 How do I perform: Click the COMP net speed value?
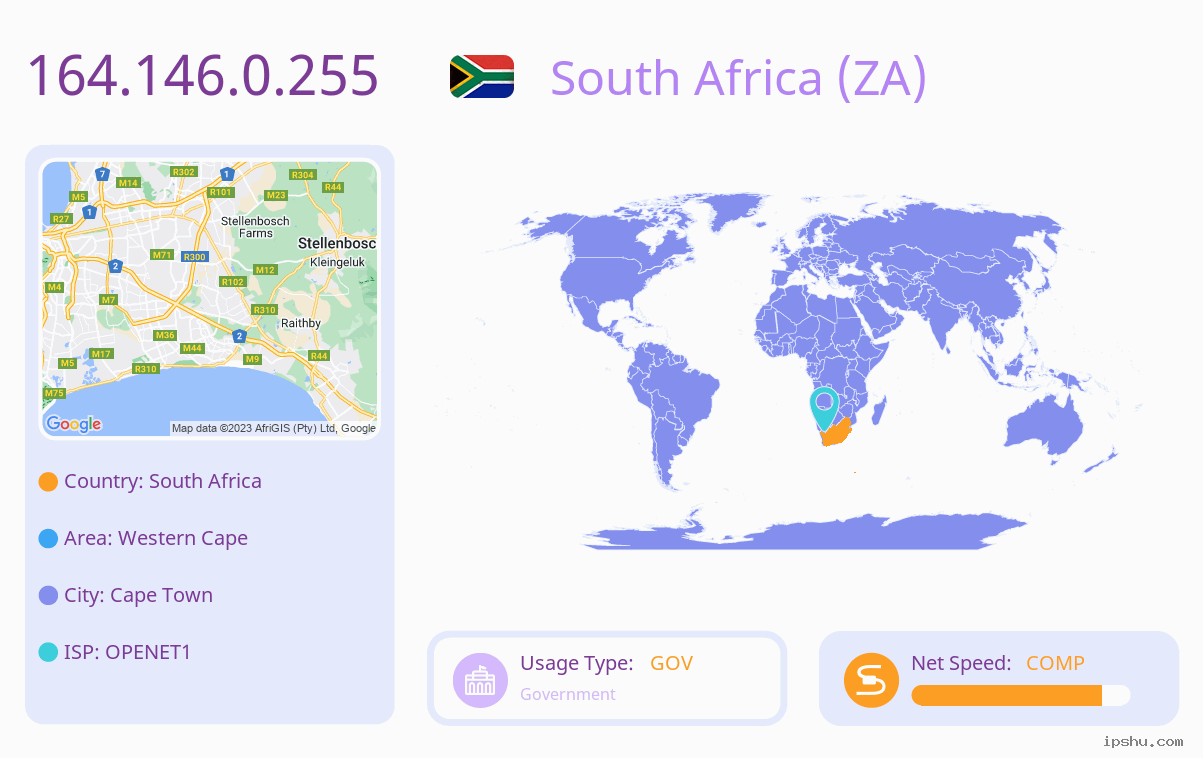[x=1055, y=663]
